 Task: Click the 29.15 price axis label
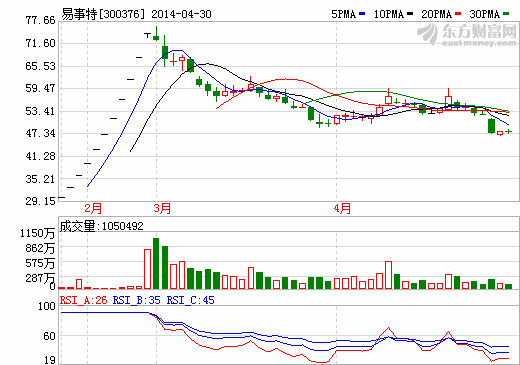[40, 201]
